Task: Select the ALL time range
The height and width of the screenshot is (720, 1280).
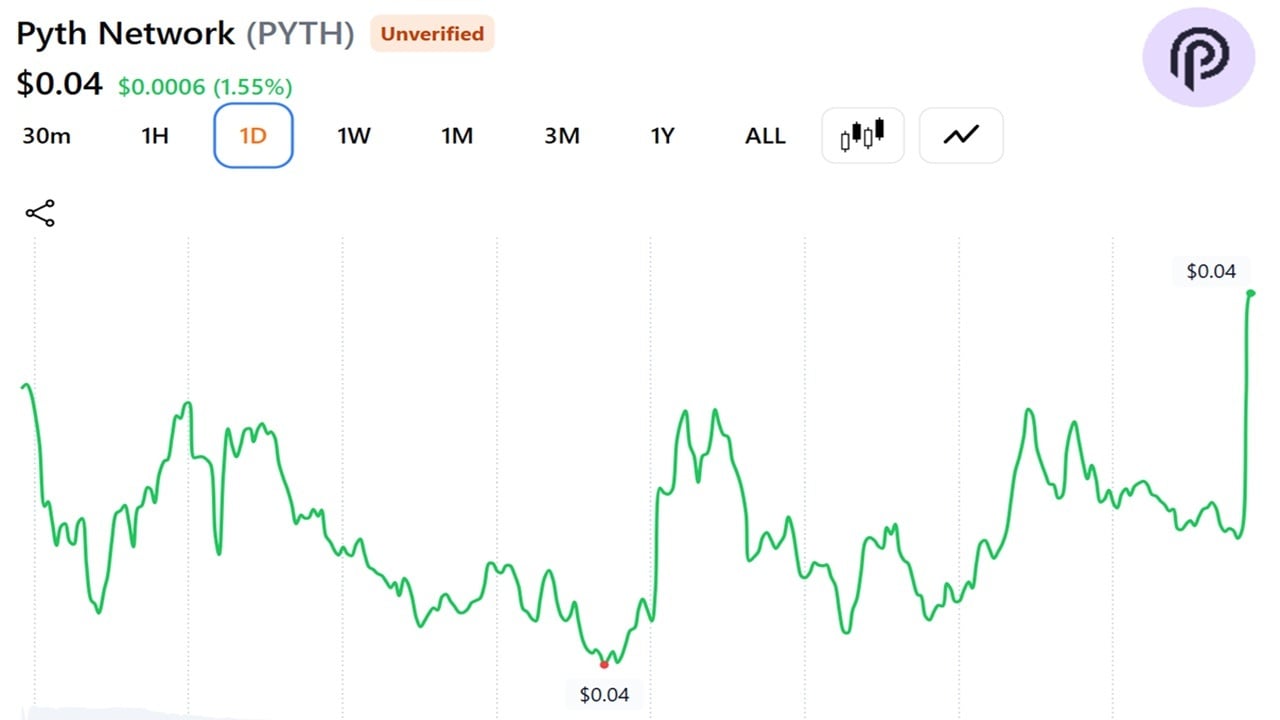Action: (765, 136)
